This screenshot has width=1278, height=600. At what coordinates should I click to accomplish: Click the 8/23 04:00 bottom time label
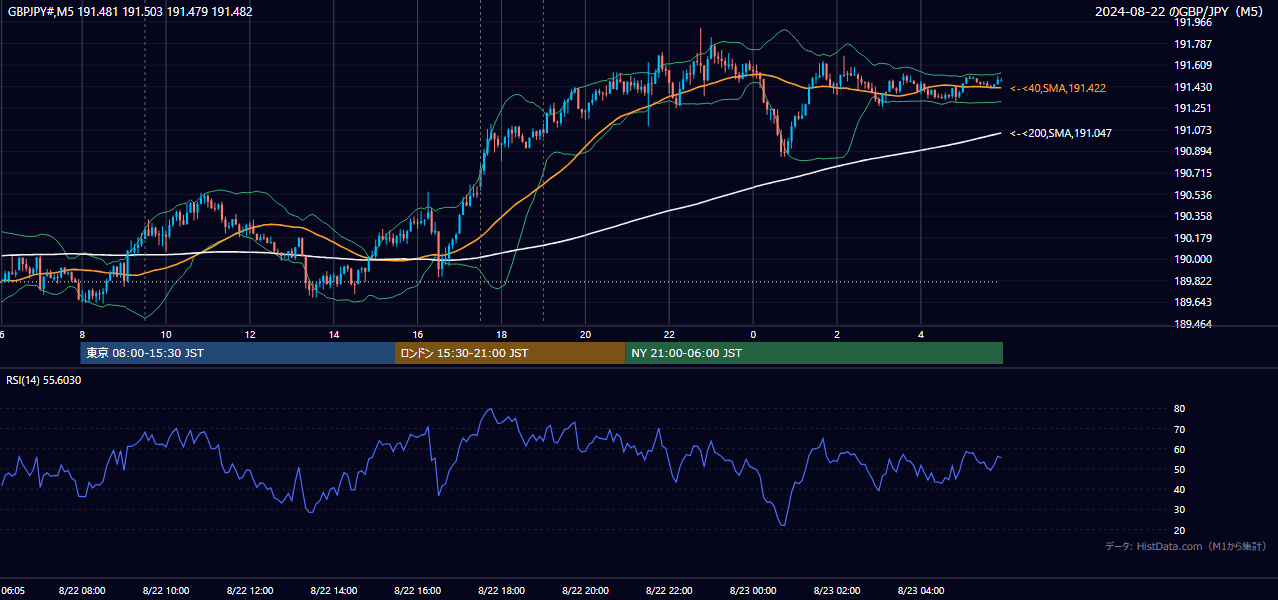[x=922, y=590]
